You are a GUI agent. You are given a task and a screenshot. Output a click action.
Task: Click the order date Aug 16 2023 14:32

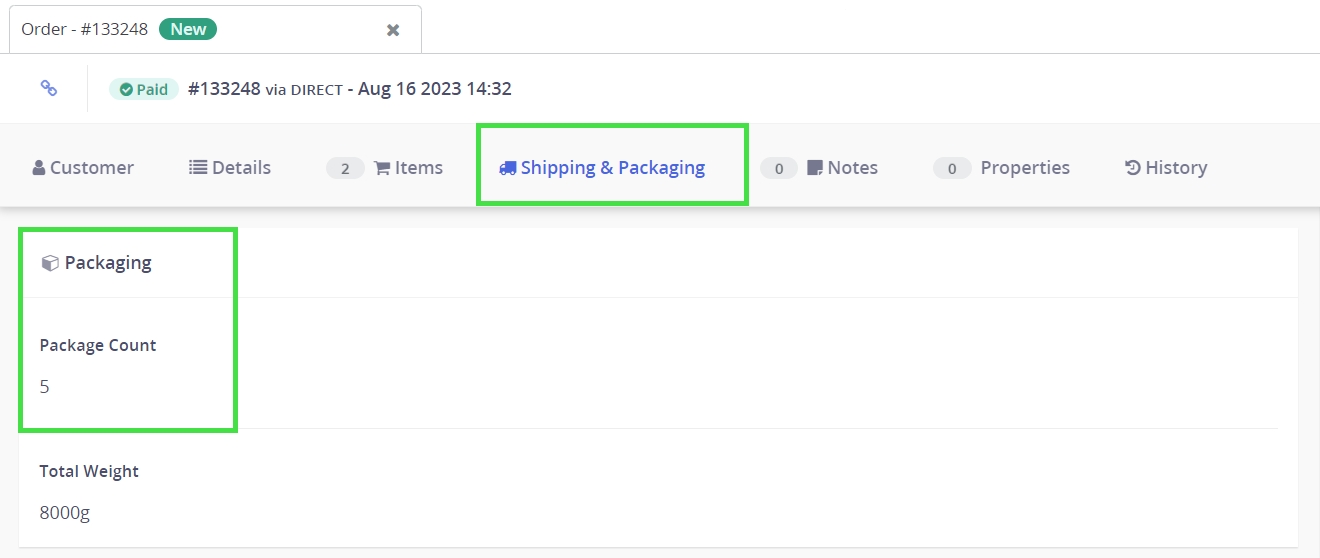[434, 88]
